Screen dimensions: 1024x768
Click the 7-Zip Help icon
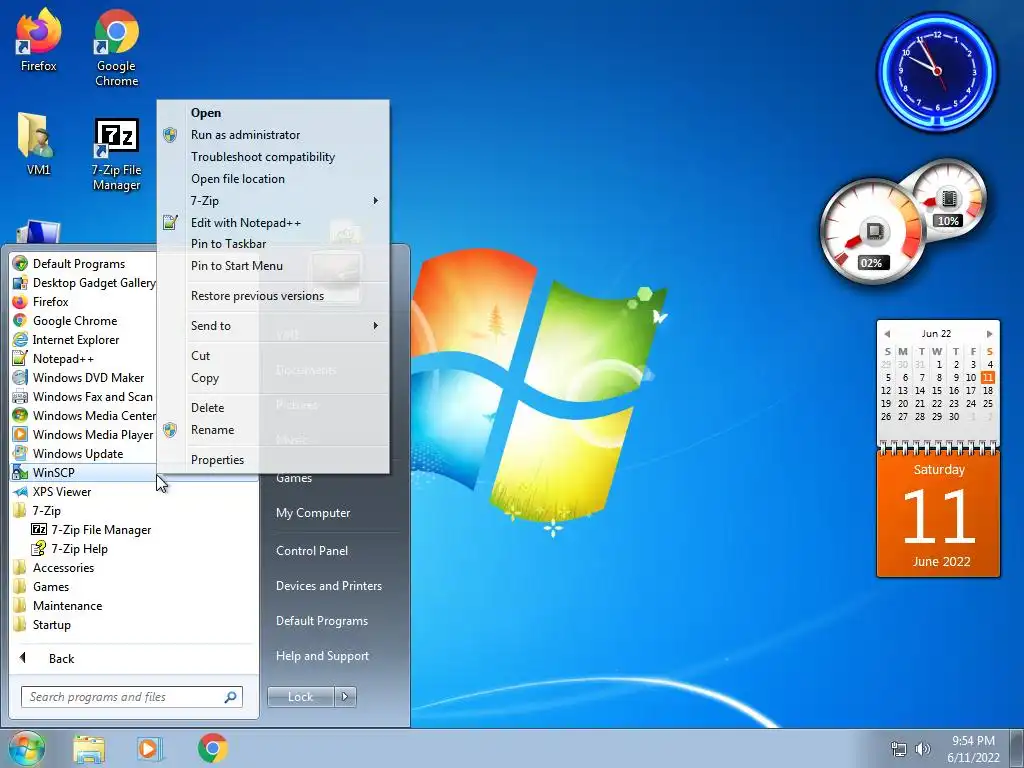39,549
